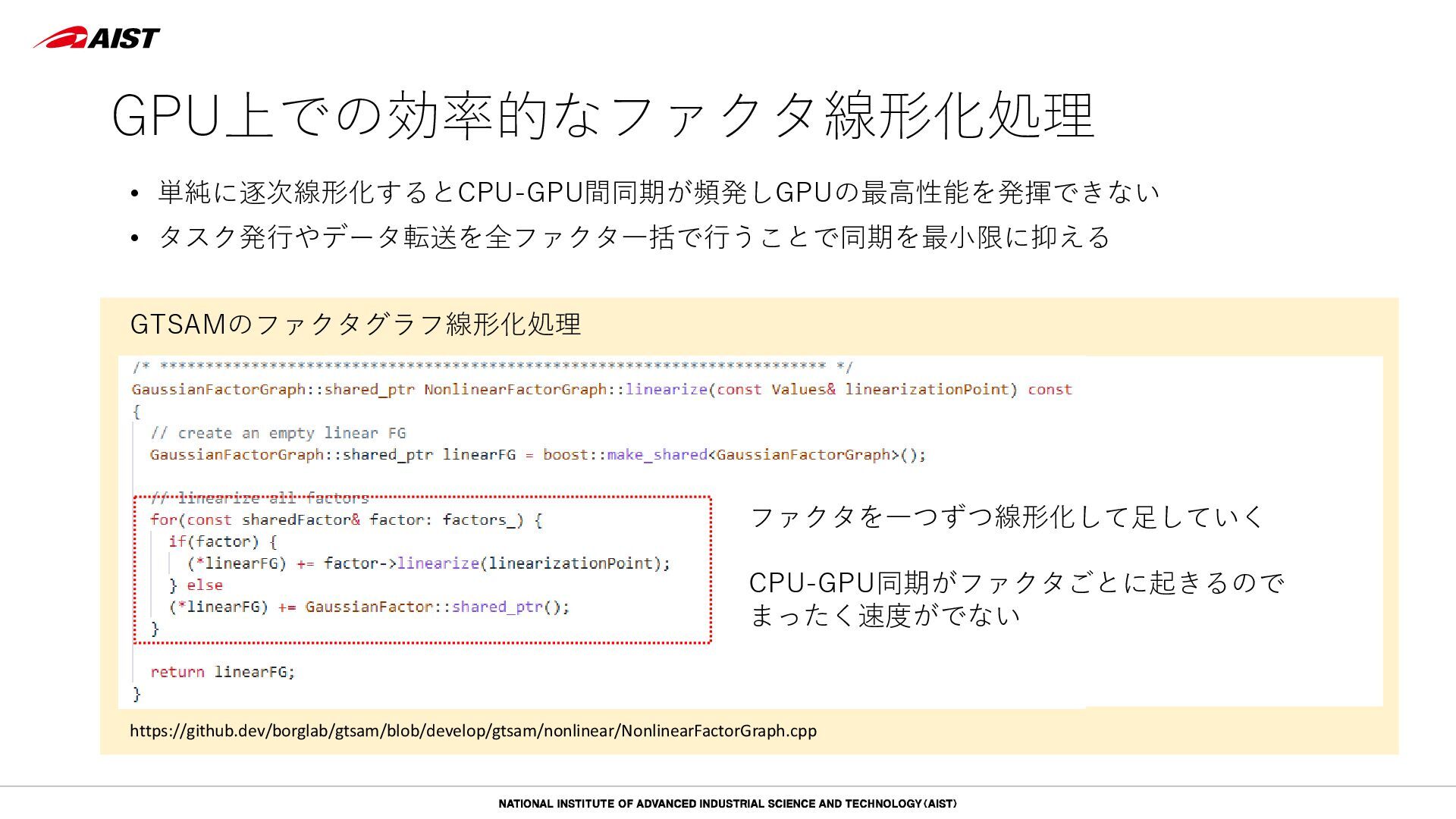This screenshot has height=819, width=1456.
Task: Open the github.dev NonlinearFactorGraph.cpp URL
Action: tap(473, 731)
